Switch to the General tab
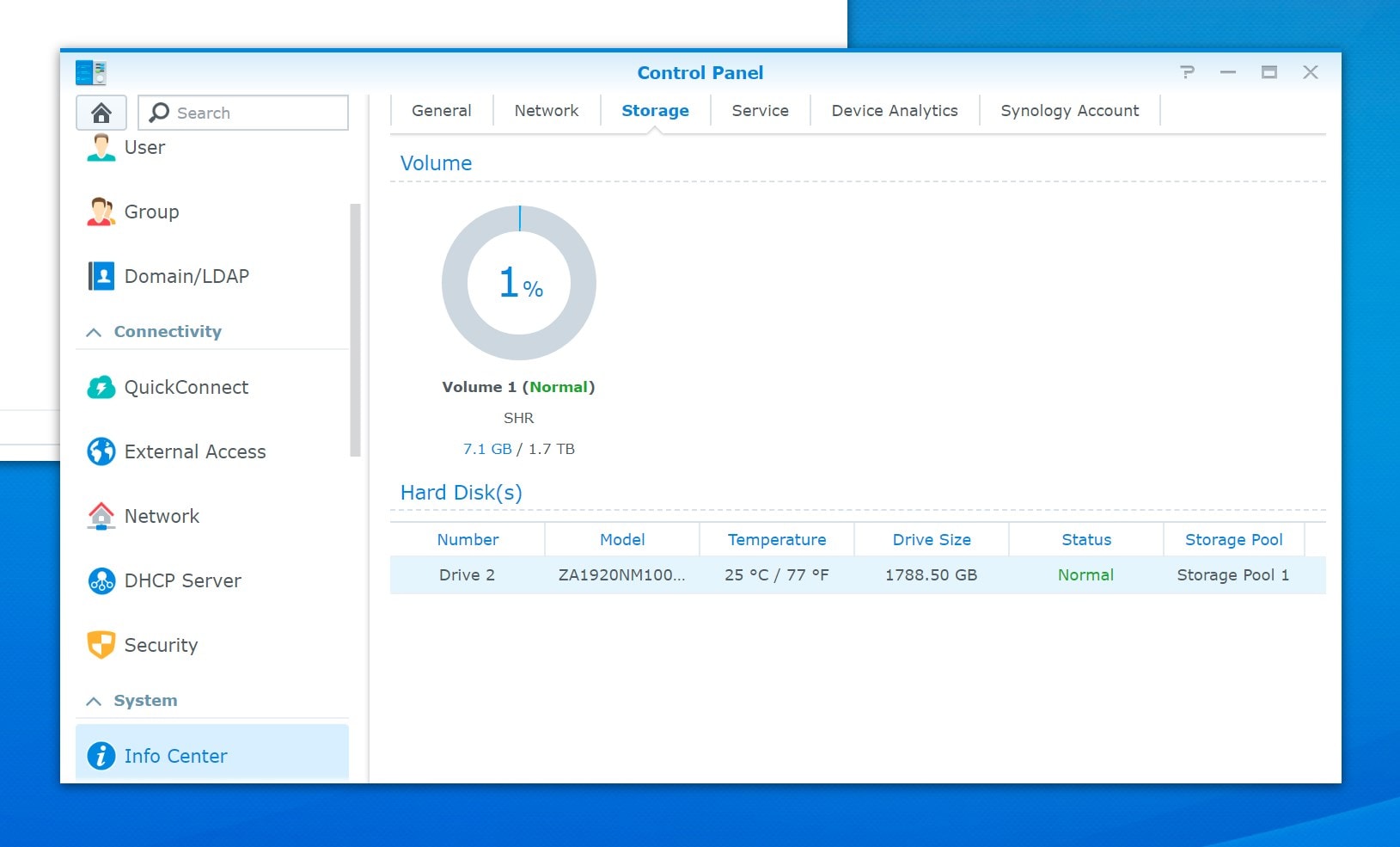The width and height of the screenshot is (1400, 847). pyautogui.click(x=442, y=111)
